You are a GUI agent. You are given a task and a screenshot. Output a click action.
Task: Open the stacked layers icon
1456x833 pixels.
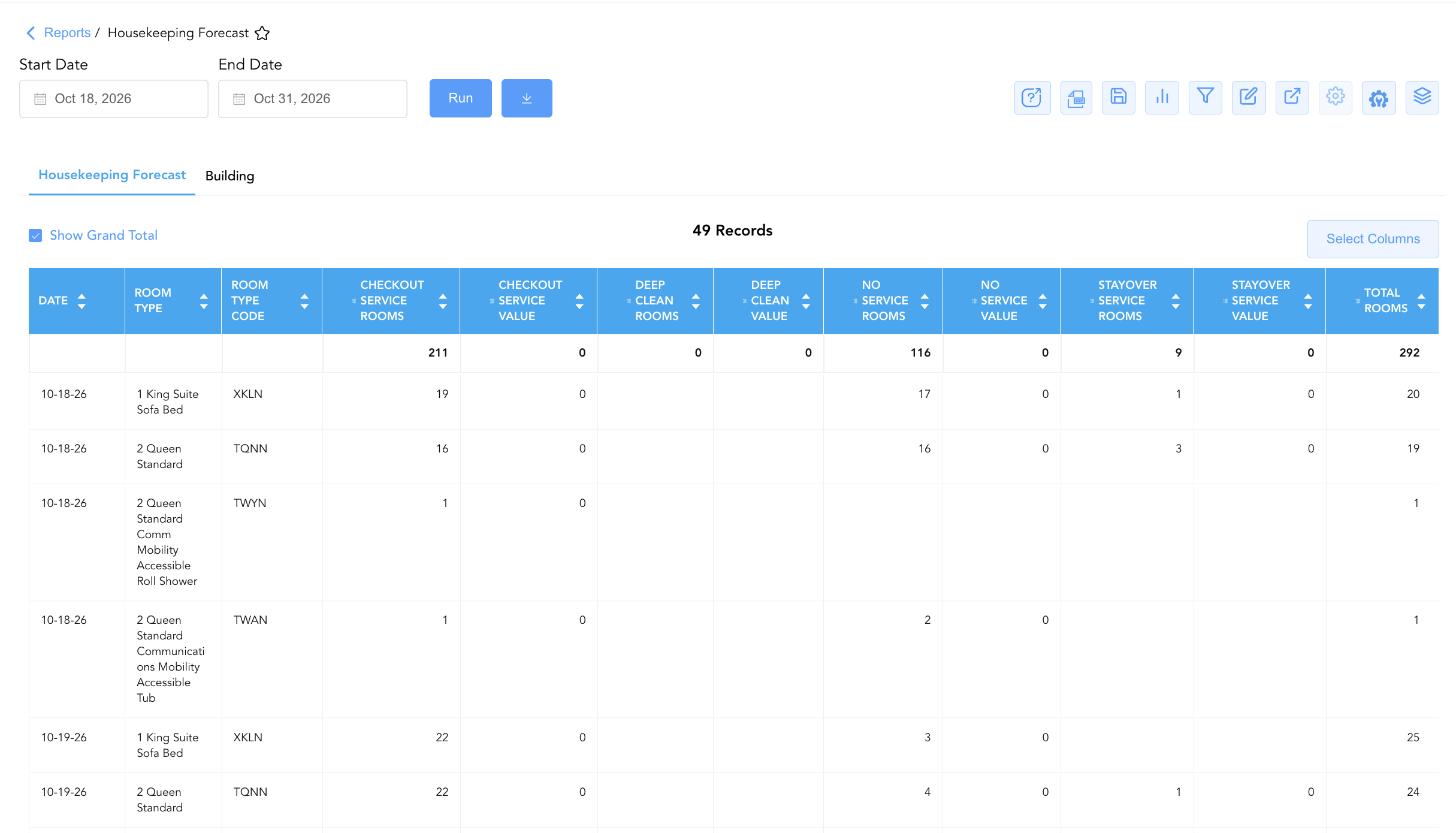click(x=1422, y=98)
